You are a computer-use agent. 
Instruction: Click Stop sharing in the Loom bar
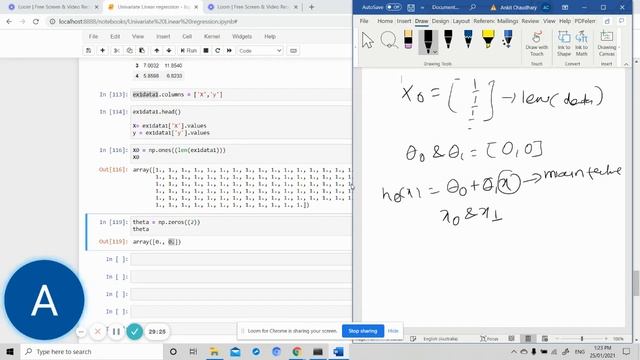click(x=363, y=331)
